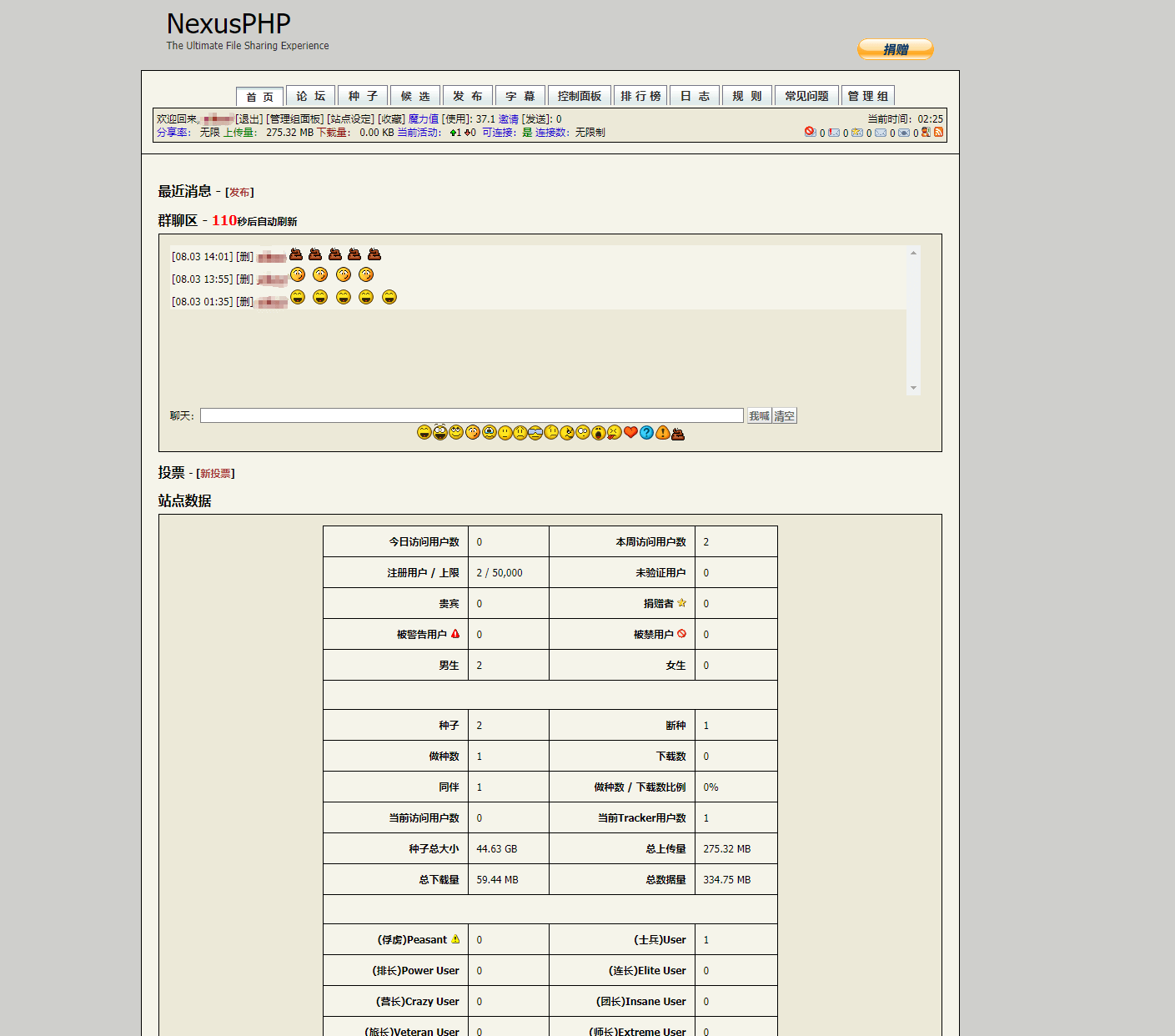Open the 种子 torrents tab
Viewport: 1175px width, 1036px height.
click(363, 96)
